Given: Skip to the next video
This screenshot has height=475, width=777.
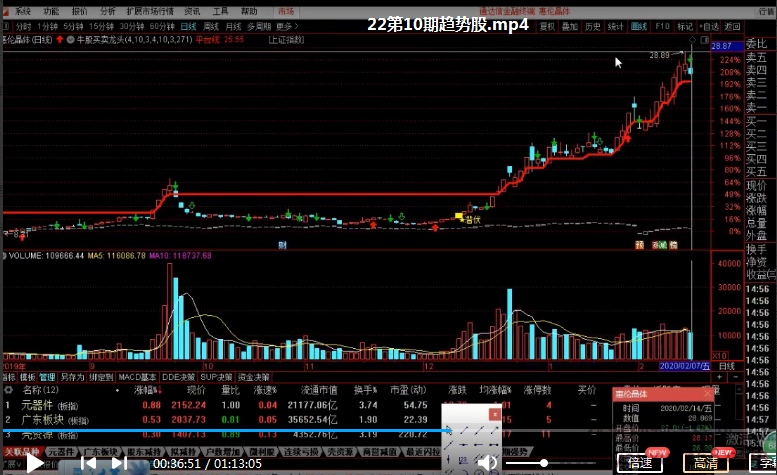Looking at the screenshot, I should pos(119,463).
